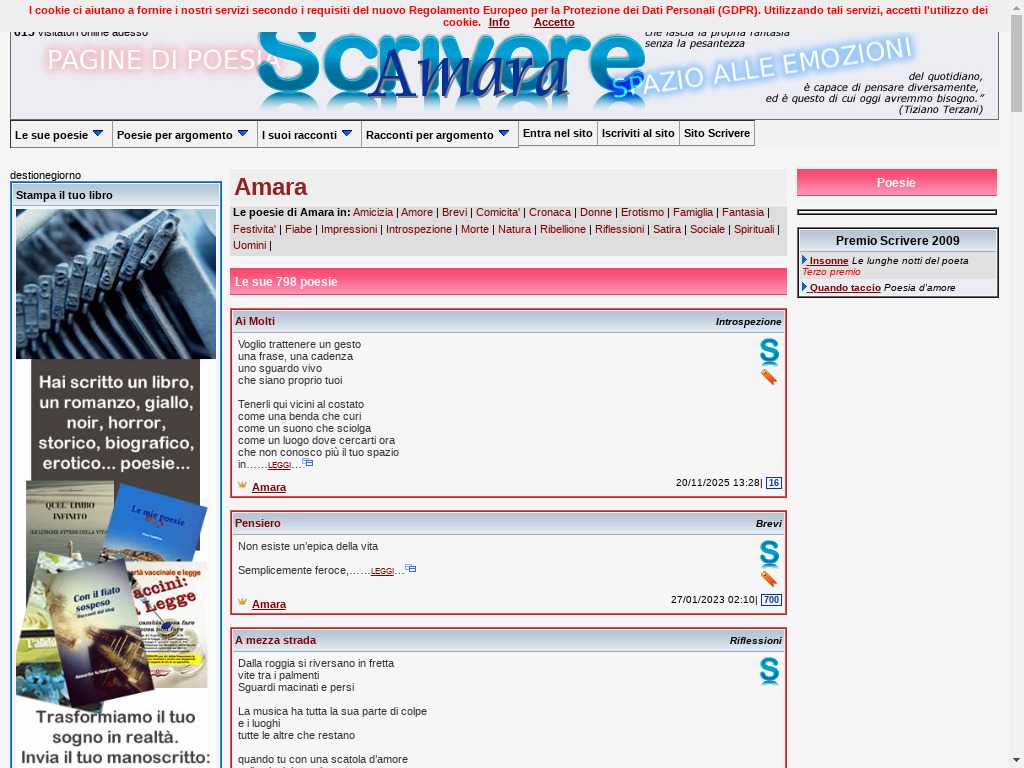Click the Stampa il tuo libro typewriter image

[116, 284]
